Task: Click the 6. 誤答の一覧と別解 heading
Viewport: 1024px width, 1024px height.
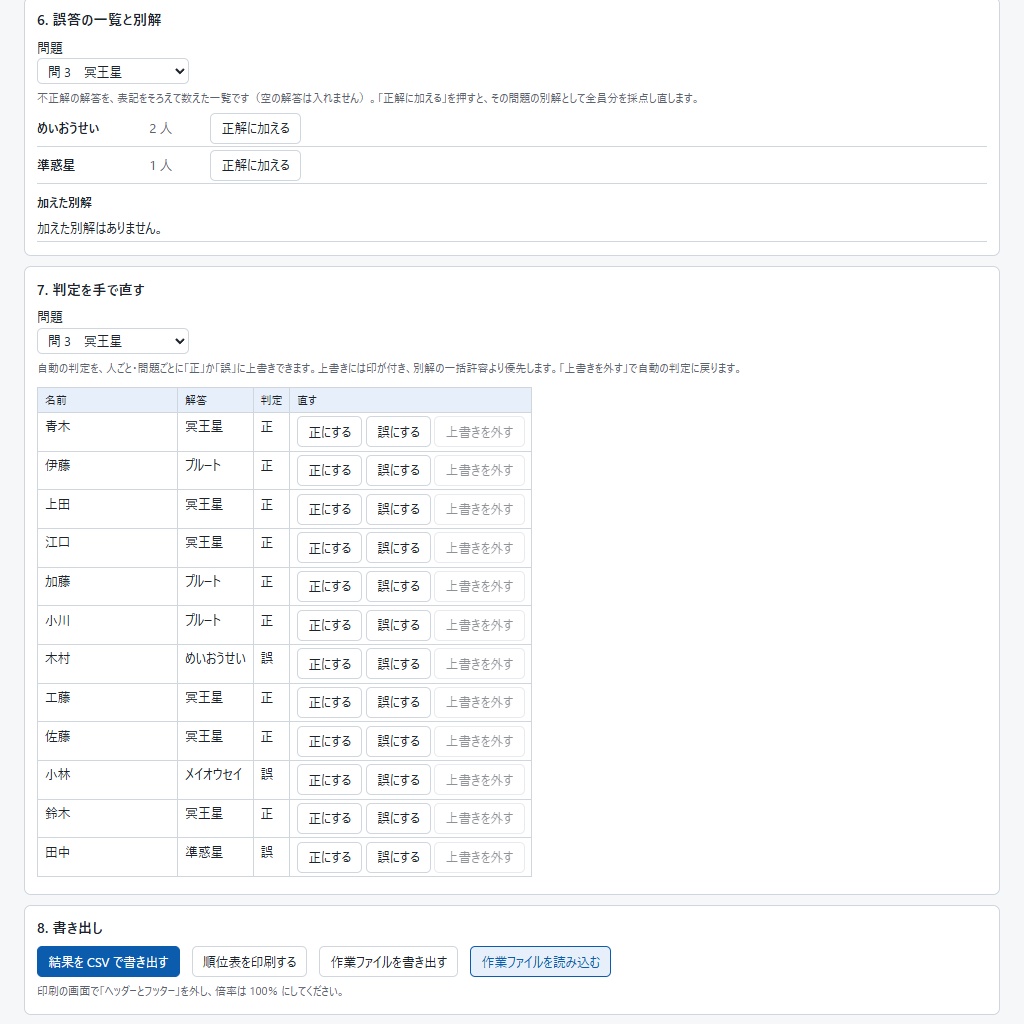Action: 99,20
